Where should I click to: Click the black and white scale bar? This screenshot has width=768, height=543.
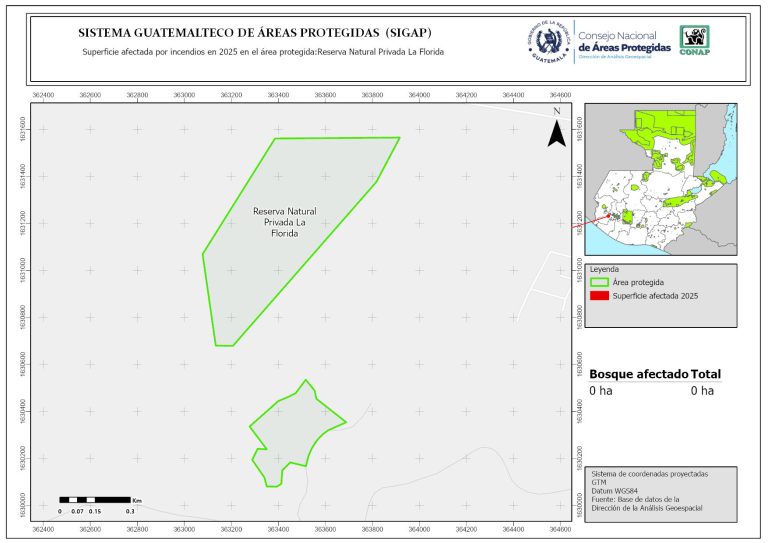click(x=95, y=498)
